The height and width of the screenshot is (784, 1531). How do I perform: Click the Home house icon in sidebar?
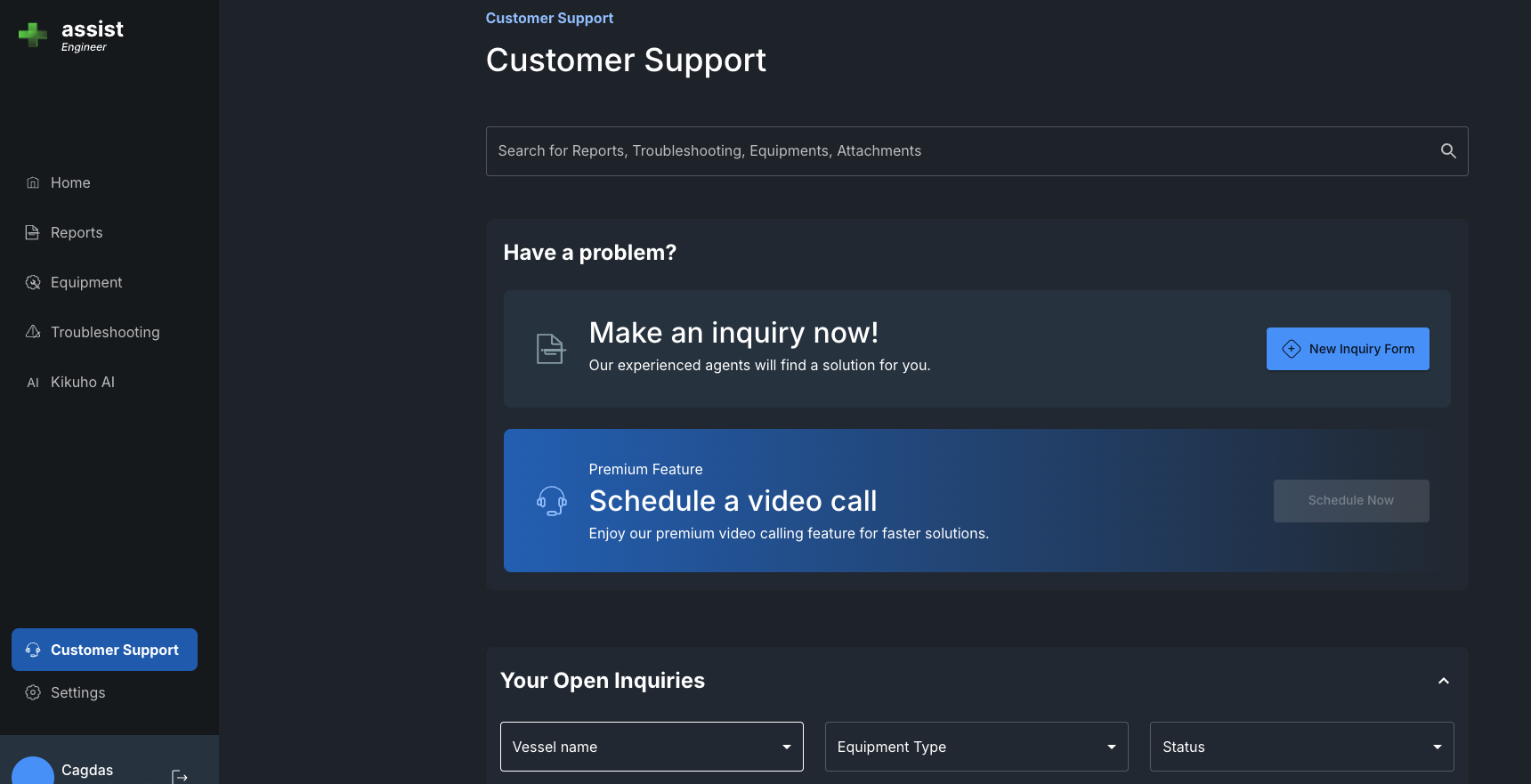click(33, 182)
